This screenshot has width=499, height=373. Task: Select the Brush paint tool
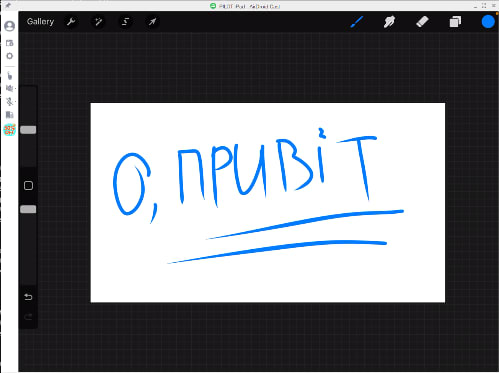click(x=357, y=22)
